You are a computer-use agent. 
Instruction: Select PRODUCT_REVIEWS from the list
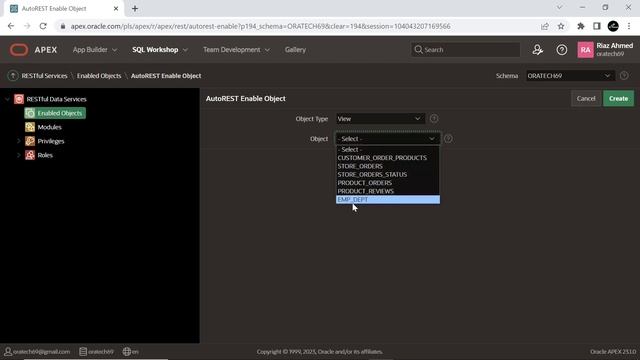point(388,191)
